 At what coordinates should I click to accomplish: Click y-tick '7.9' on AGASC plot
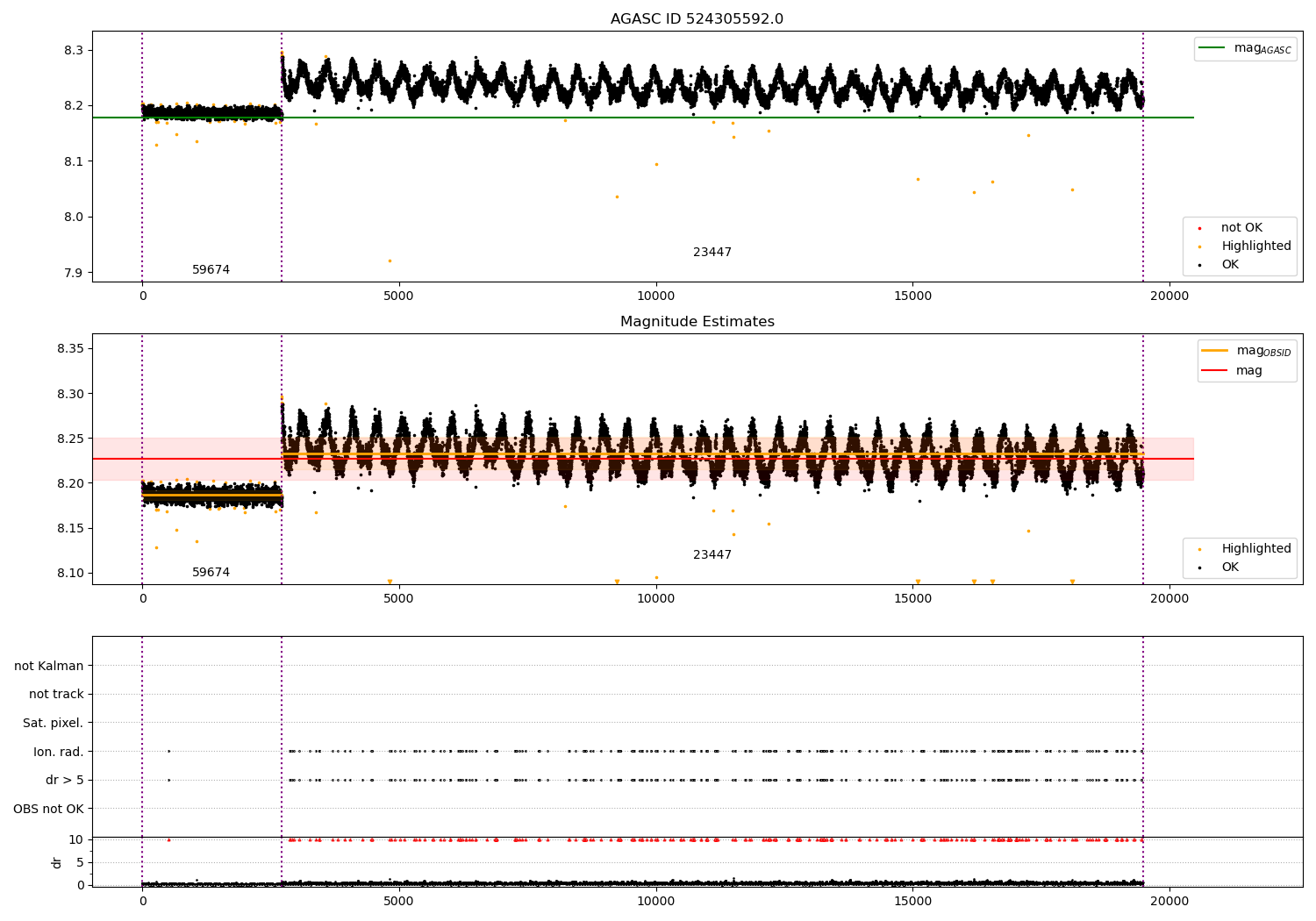[74, 274]
